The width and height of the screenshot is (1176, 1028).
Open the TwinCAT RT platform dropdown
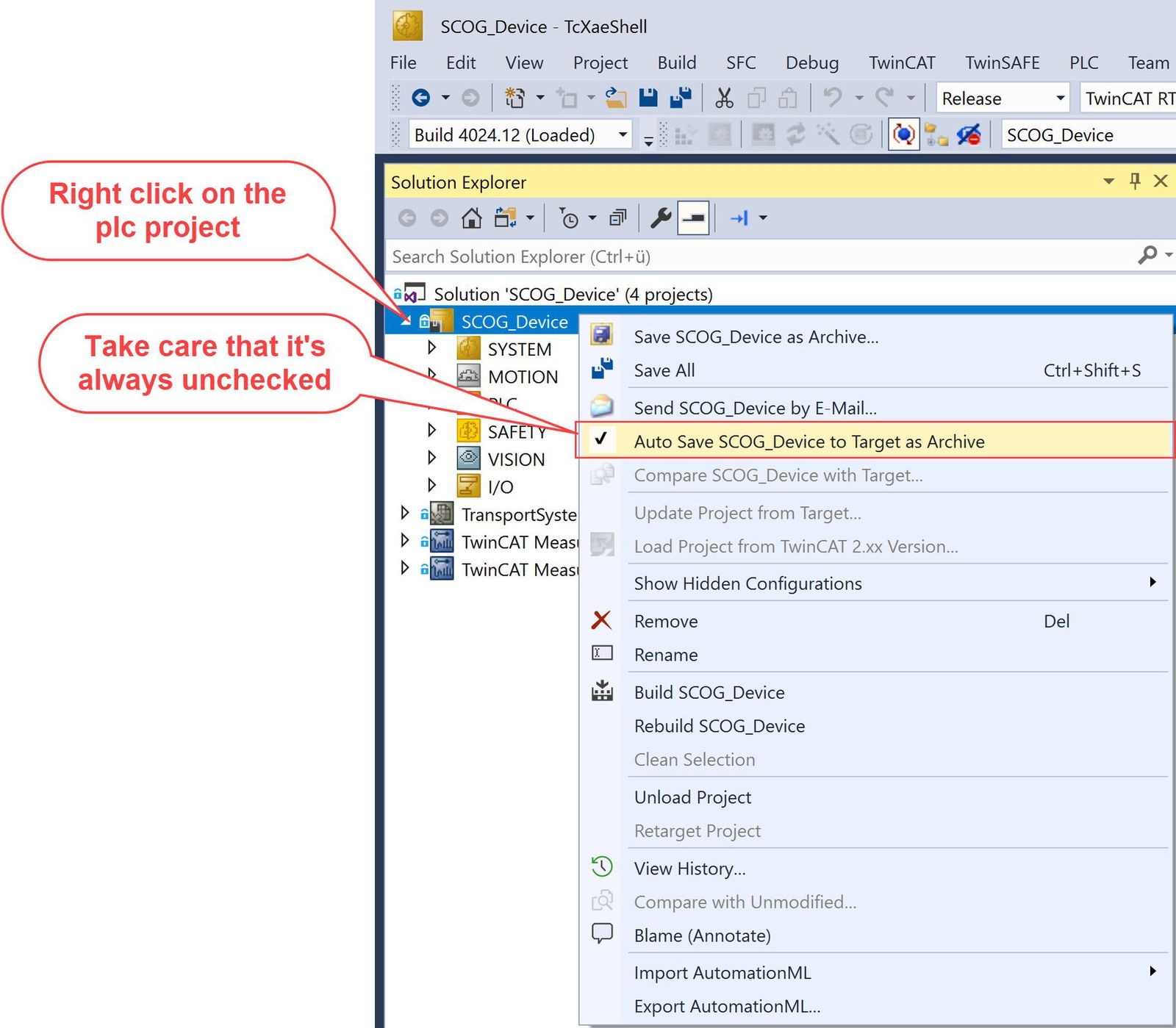[x=1127, y=98]
